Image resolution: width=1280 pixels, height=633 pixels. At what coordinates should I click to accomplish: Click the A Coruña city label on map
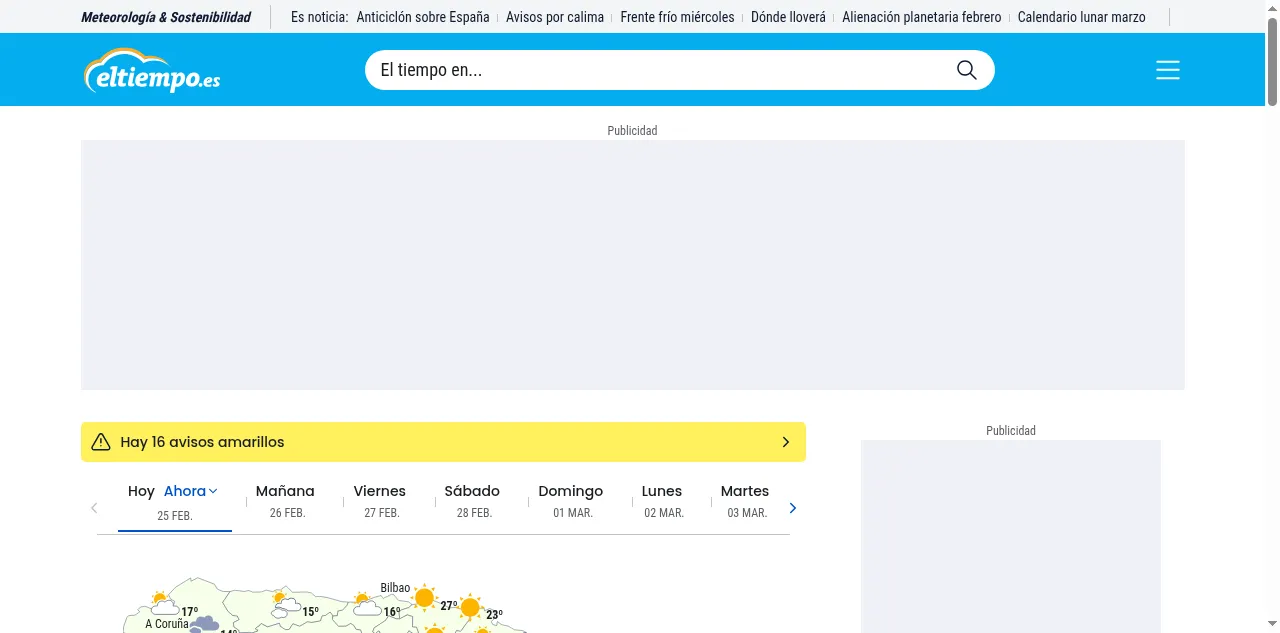pos(167,624)
